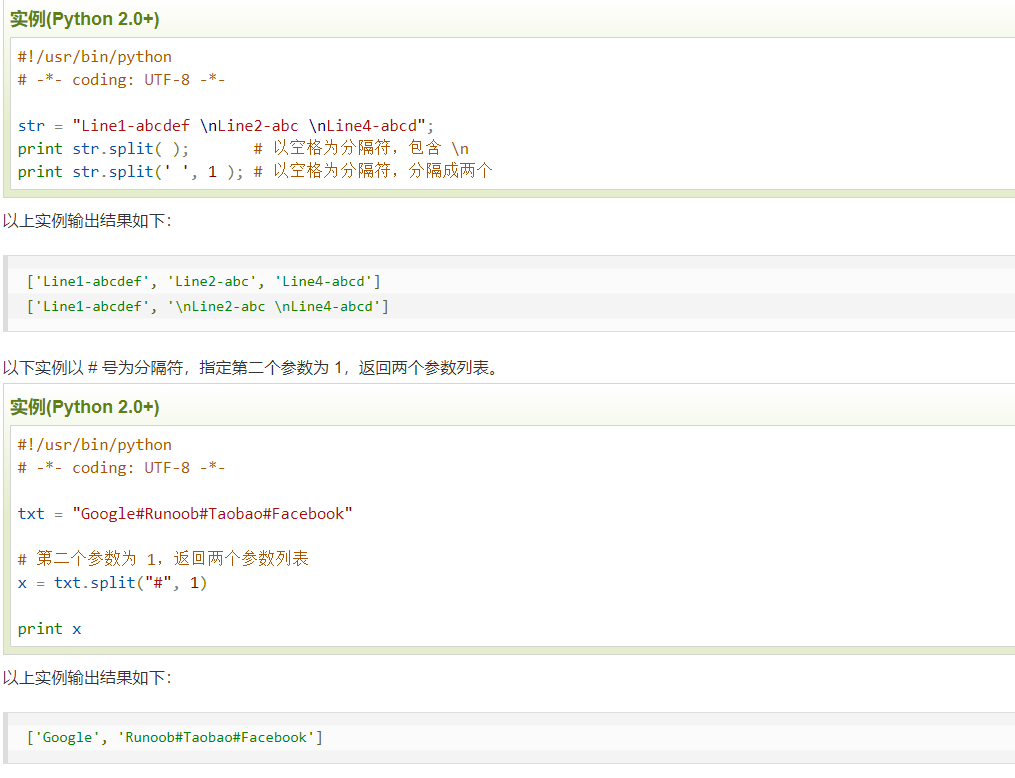Click the paragraph starting with "以下实例以 # 号为分隔符"
The image size is (1015, 778).
click(250, 367)
